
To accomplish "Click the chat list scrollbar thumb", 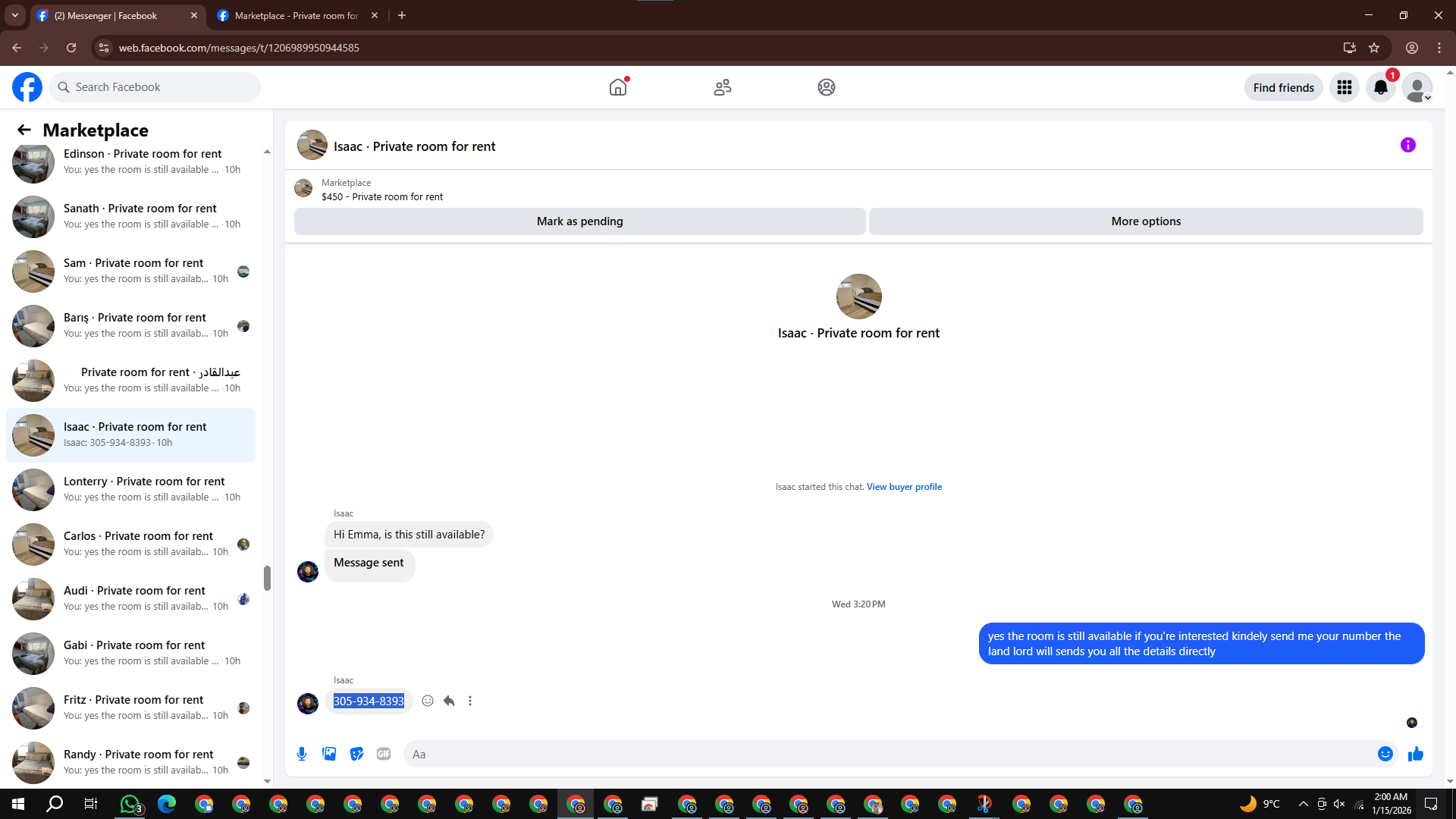I will [x=267, y=578].
